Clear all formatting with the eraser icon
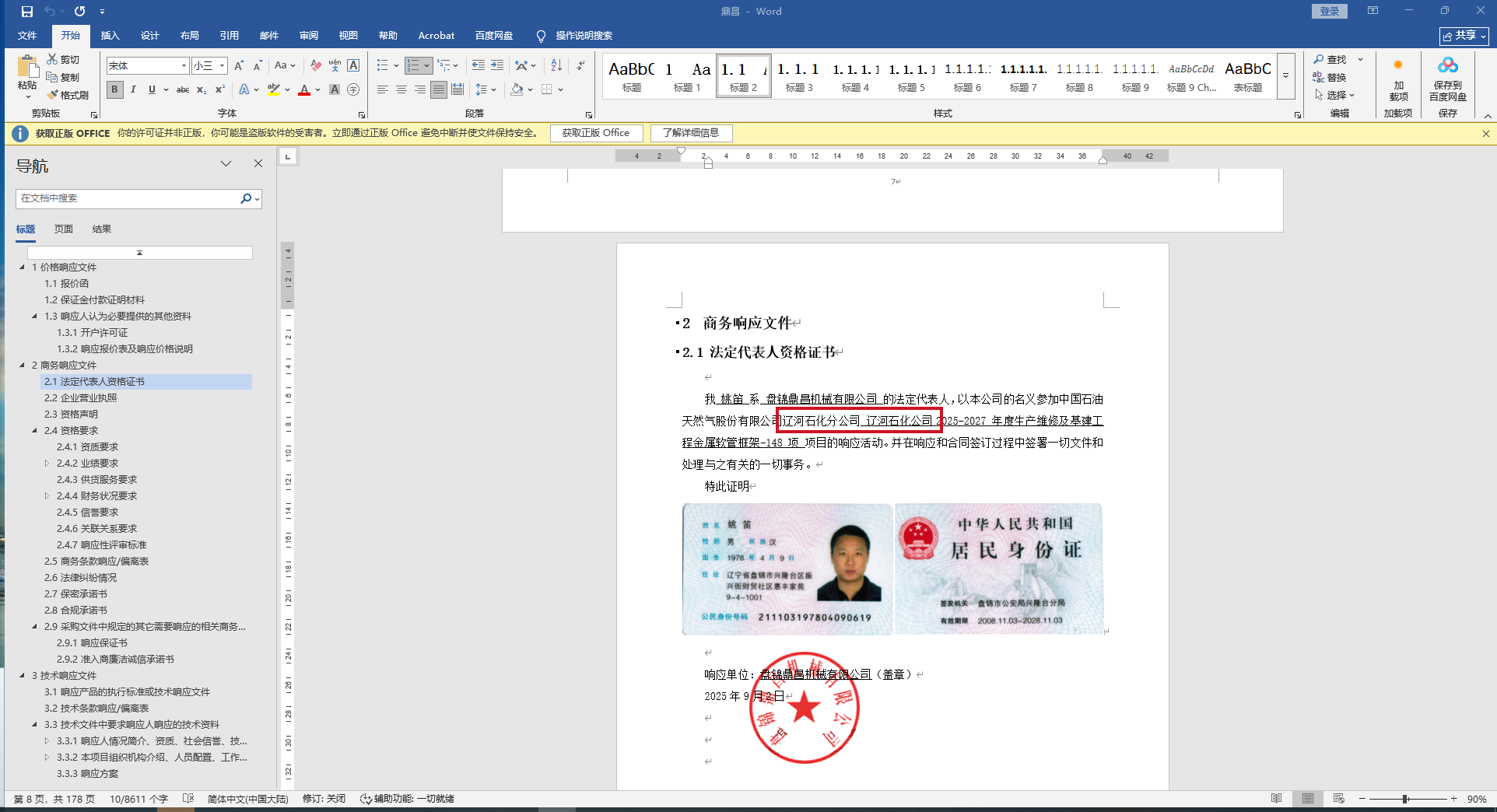 tap(316, 65)
